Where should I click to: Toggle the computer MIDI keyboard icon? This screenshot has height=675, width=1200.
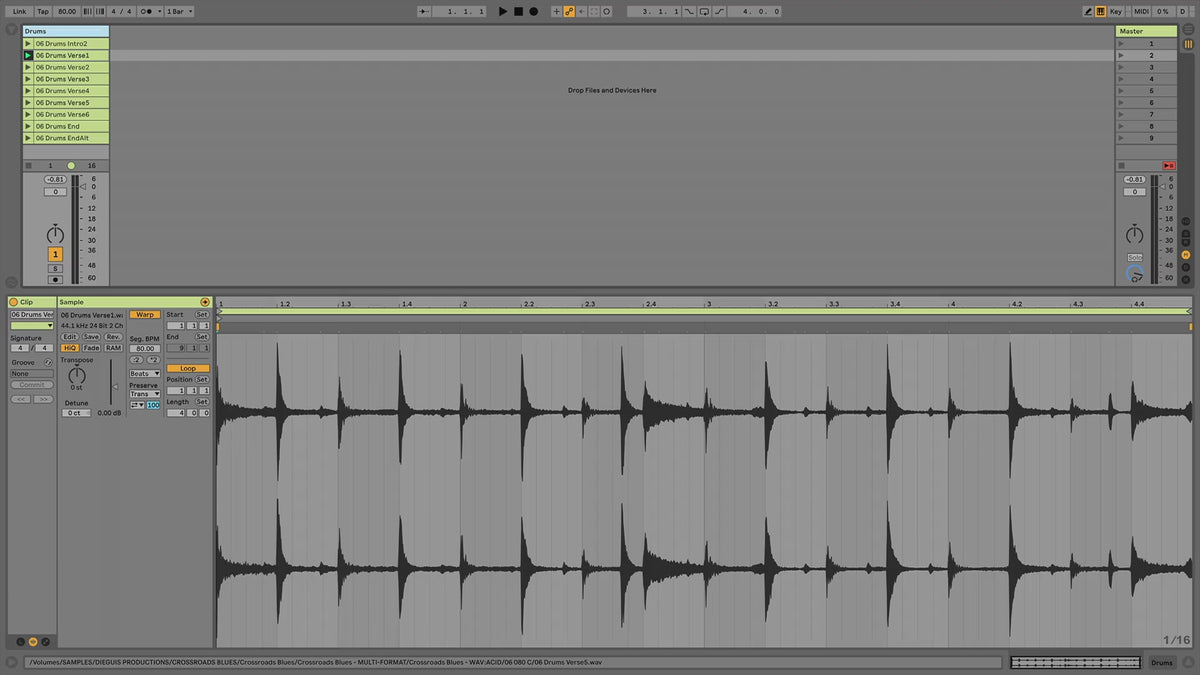1101,11
